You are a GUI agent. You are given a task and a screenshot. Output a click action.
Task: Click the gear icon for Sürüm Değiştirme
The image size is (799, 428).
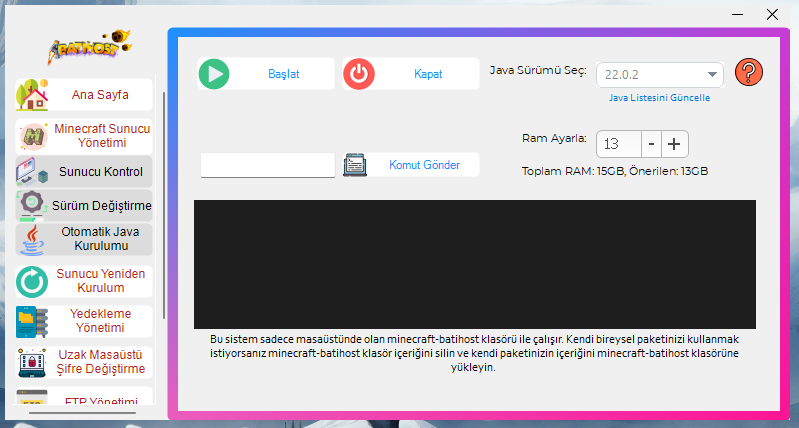[x=32, y=205]
